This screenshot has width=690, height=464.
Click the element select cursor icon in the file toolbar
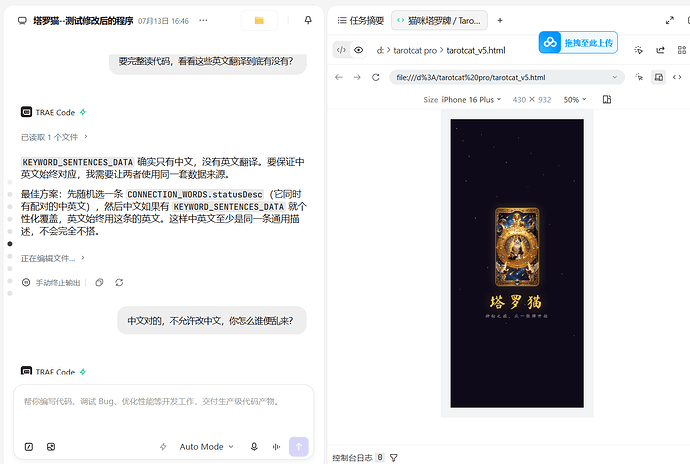pyautogui.click(x=639, y=50)
